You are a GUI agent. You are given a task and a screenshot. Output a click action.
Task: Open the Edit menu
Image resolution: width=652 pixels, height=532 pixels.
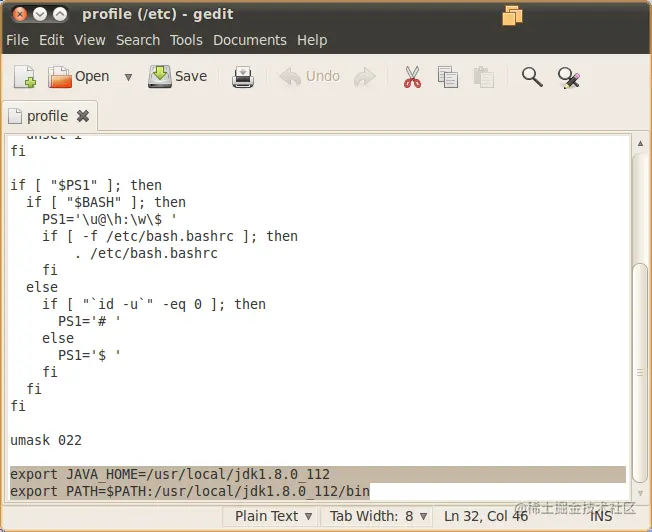(x=52, y=40)
